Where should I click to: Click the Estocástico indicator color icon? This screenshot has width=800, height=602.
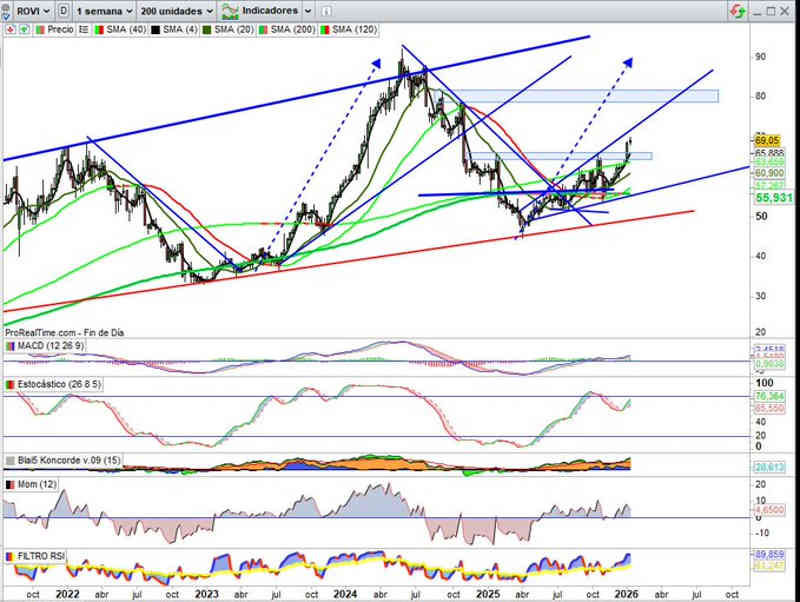click(10, 384)
